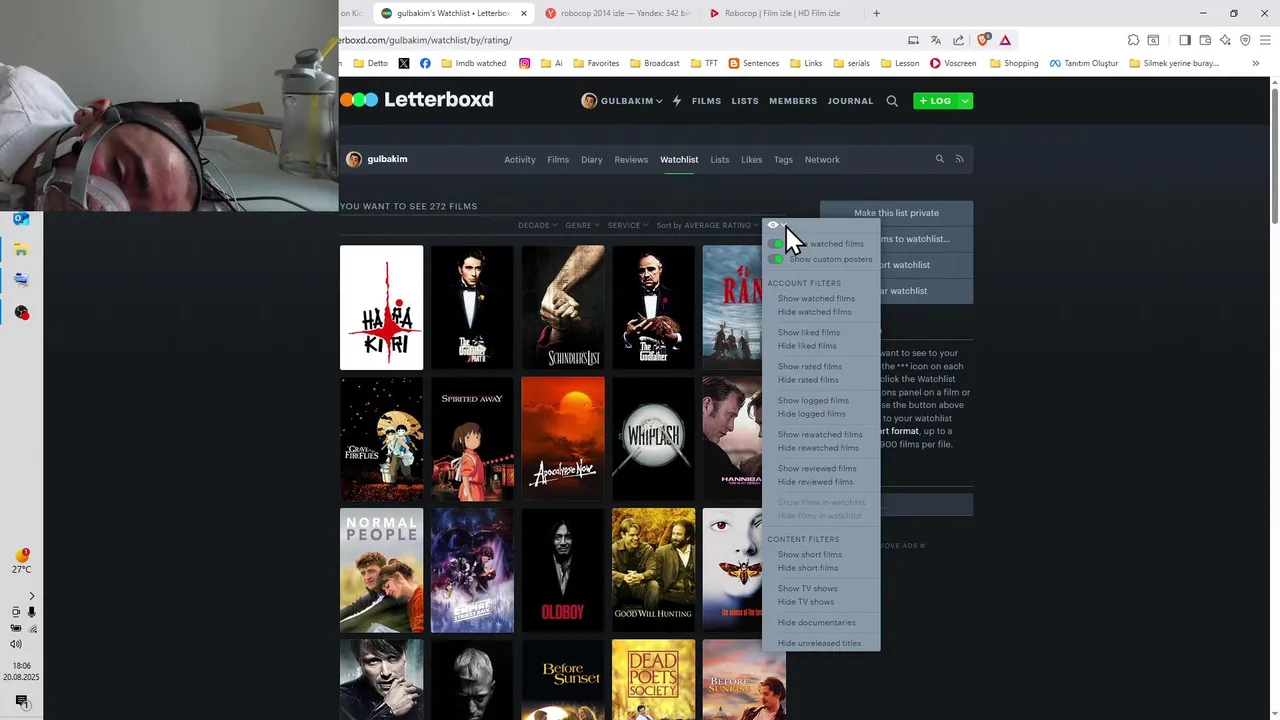Open the lightning bolt activity icon

677,101
